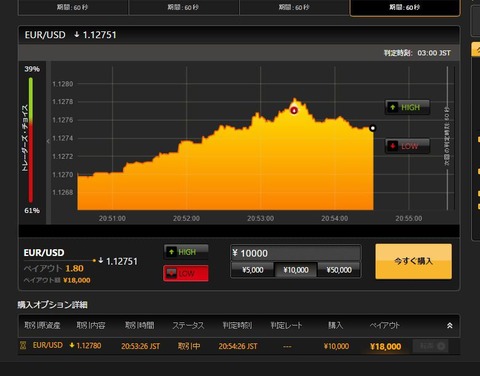
Task: Click the ステータス column header
Action: pos(188,325)
